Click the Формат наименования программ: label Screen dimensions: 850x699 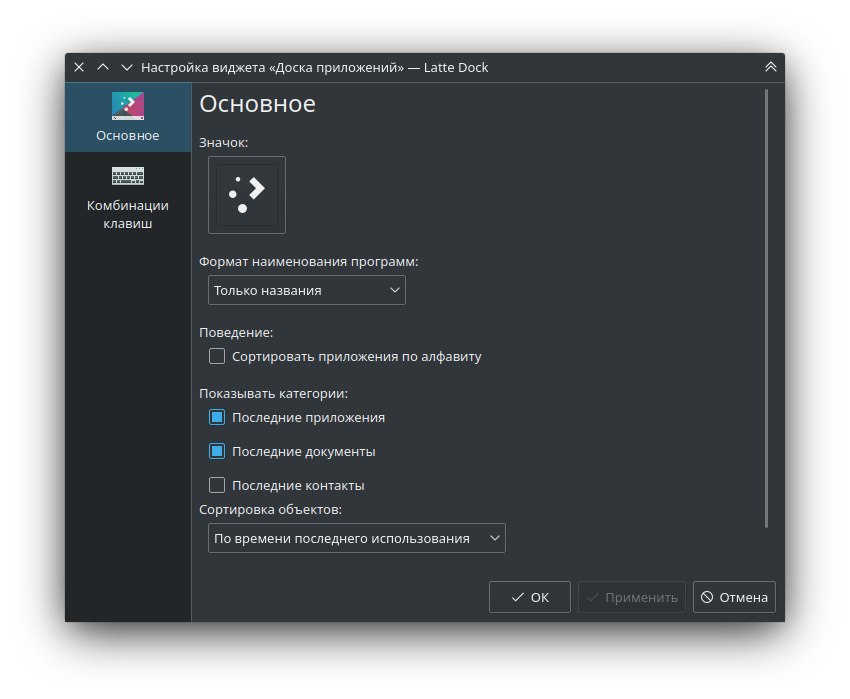pyautogui.click(x=308, y=261)
